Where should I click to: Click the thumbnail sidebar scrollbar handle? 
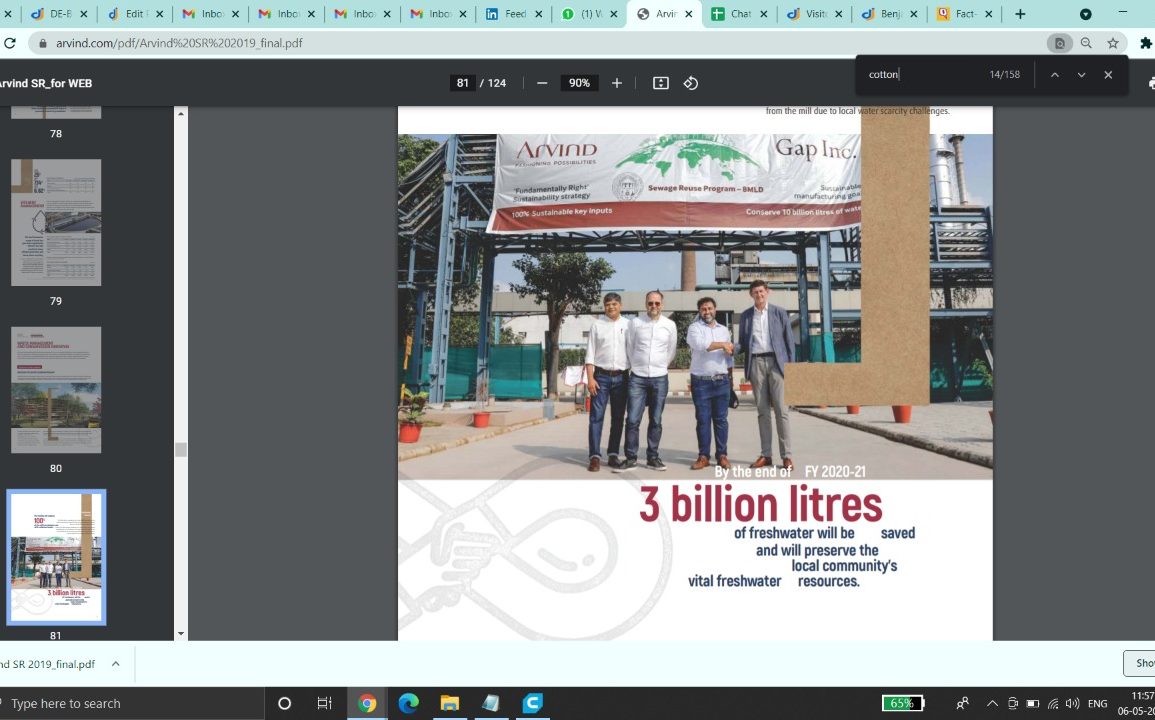[x=180, y=449]
